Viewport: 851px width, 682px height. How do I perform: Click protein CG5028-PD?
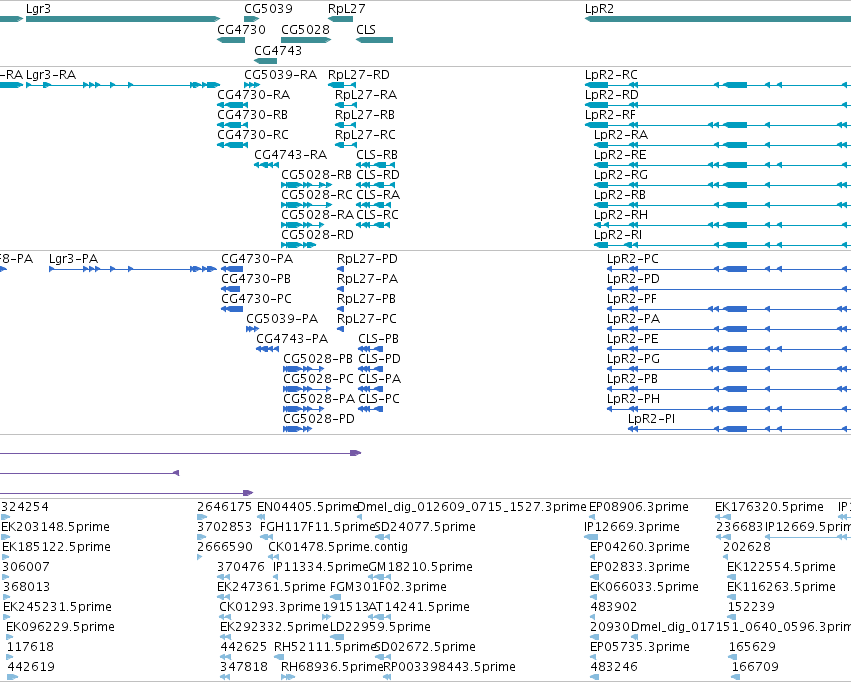[319, 419]
